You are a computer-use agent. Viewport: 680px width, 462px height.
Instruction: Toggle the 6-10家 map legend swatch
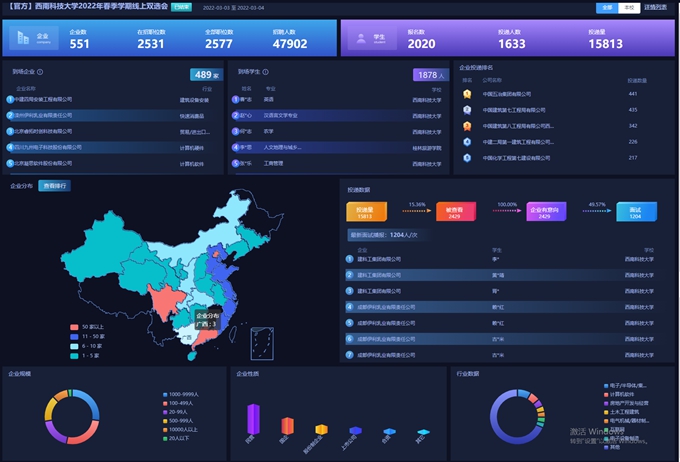click(x=74, y=346)
